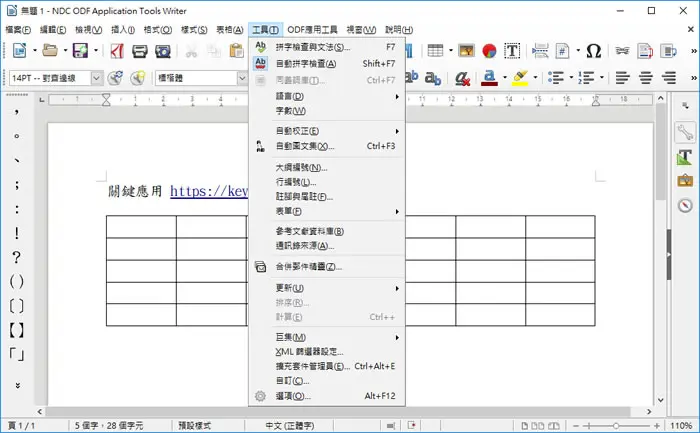
Task: Click the Paste clipboard icon
Action: pyautogui.click(x=236, y=51)
